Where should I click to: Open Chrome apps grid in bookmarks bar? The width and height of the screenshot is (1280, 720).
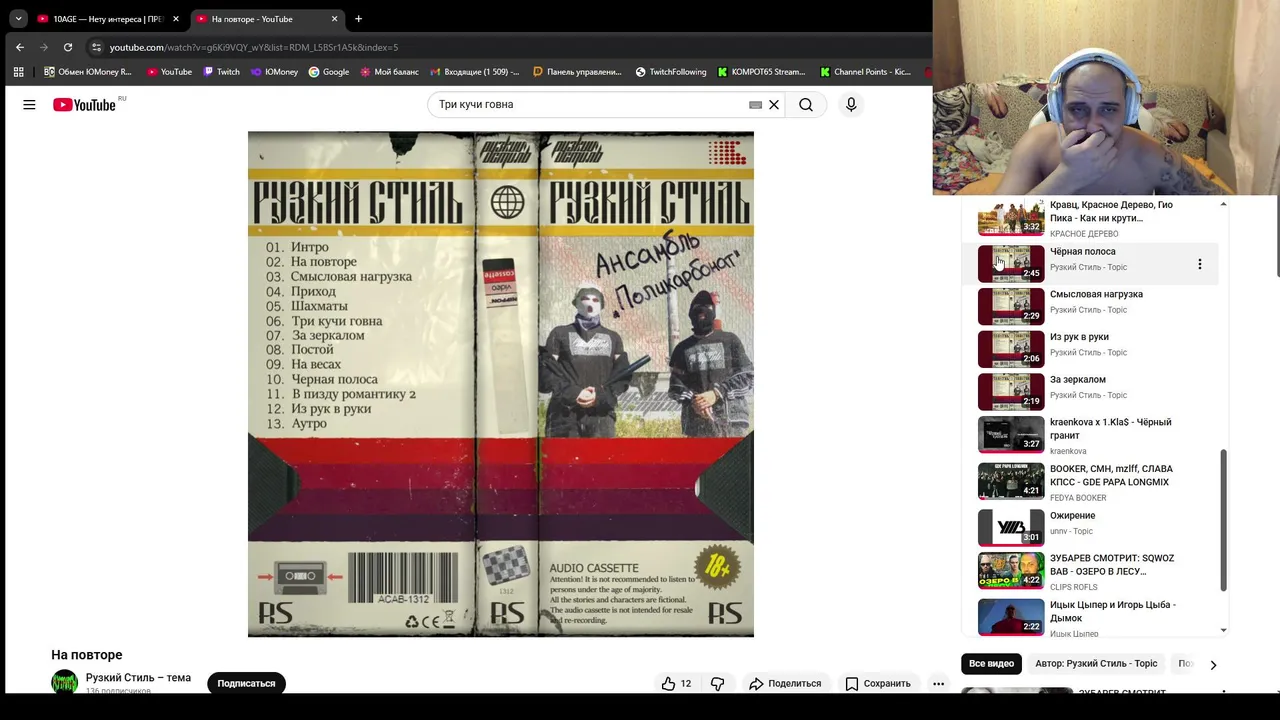[x=18, y=72]
